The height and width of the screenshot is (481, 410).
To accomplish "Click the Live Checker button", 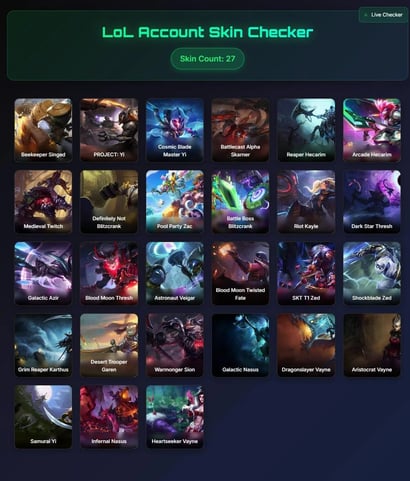I will [x=383, y=15].
